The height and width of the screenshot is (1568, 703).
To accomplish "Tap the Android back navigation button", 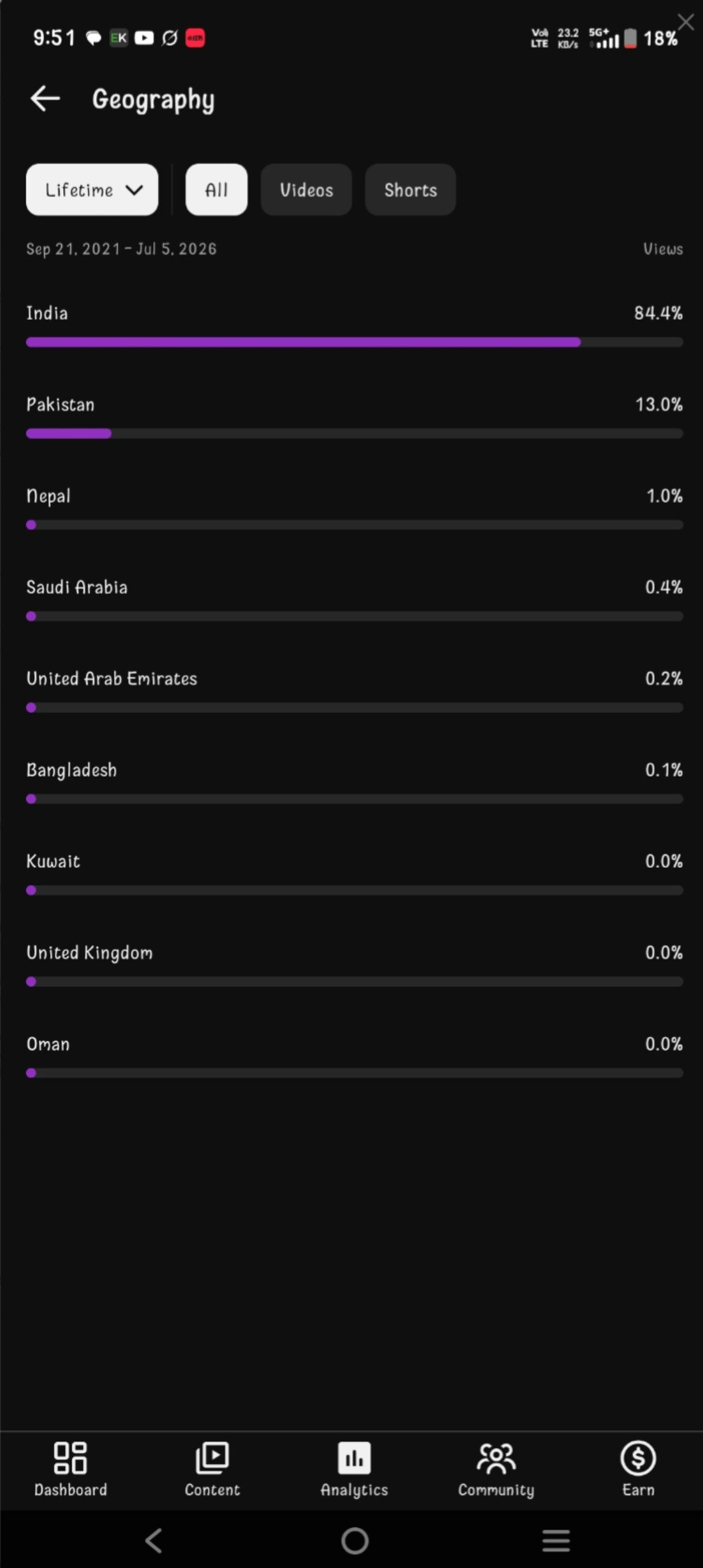I will [x=154, y=1540].
